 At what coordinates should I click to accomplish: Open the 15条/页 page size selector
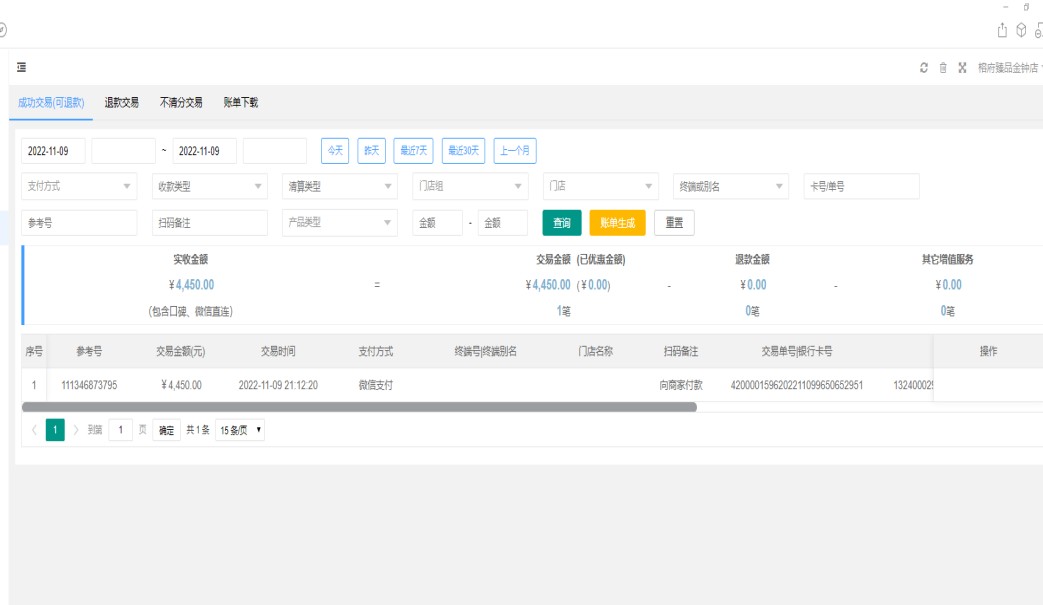click(x=240, y=430)
